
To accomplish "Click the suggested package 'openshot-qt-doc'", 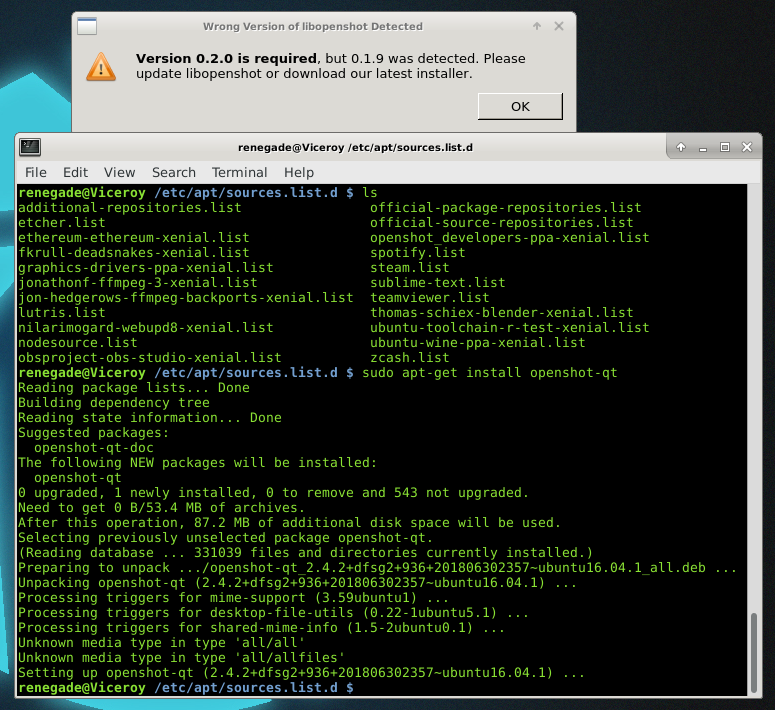I will pyautogui.click(x=94, y=448).
